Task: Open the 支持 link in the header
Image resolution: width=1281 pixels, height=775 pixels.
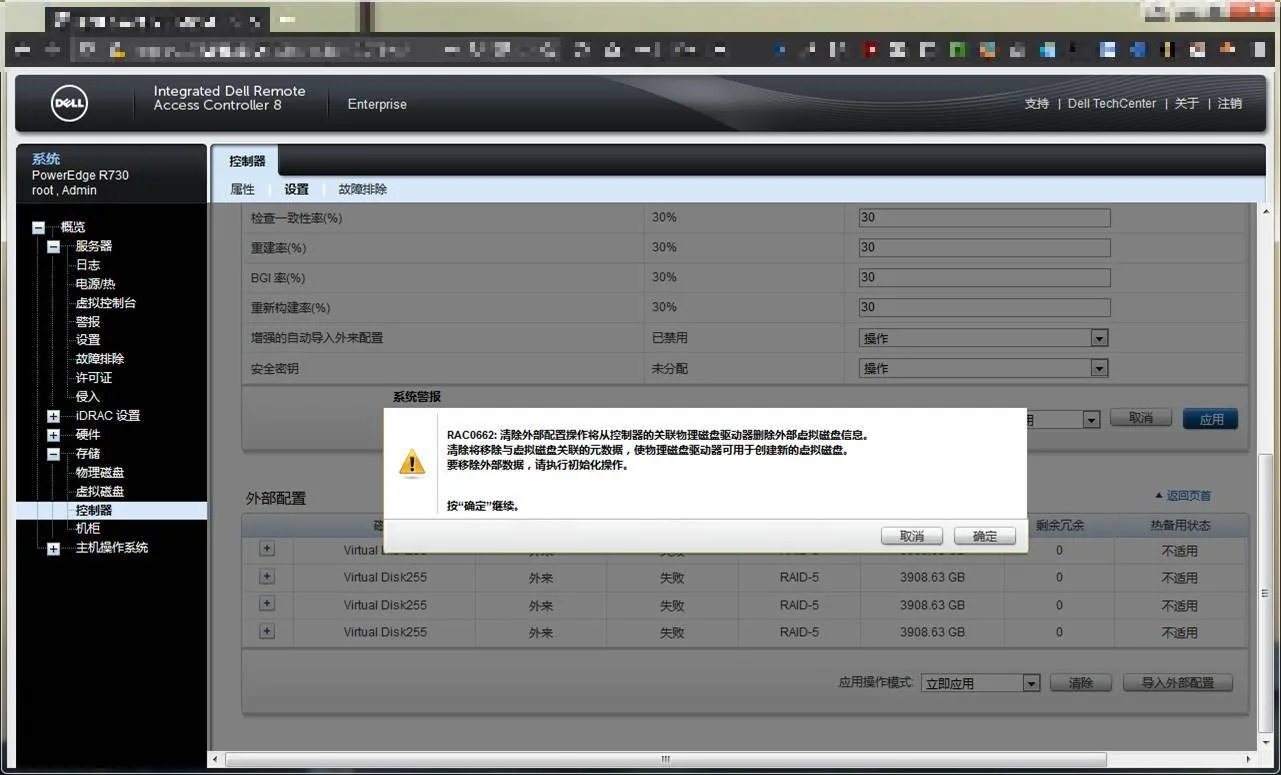Action: pyautogui.click(x=1037, y=104)
